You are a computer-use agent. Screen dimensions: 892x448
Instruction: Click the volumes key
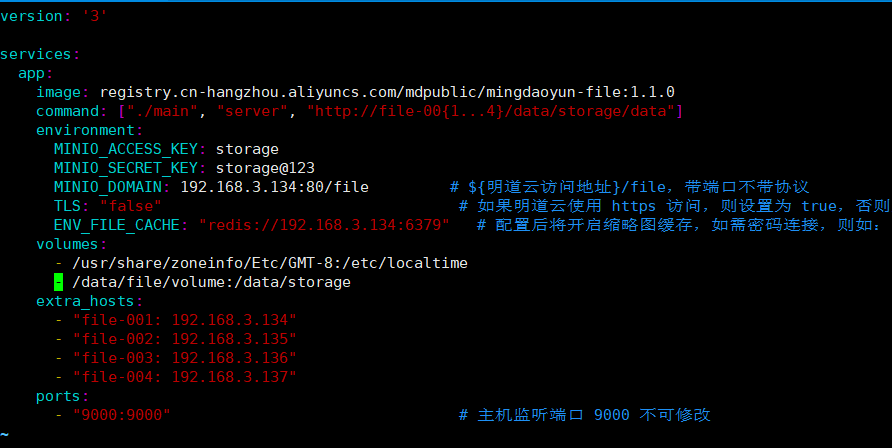coord(68,244)
